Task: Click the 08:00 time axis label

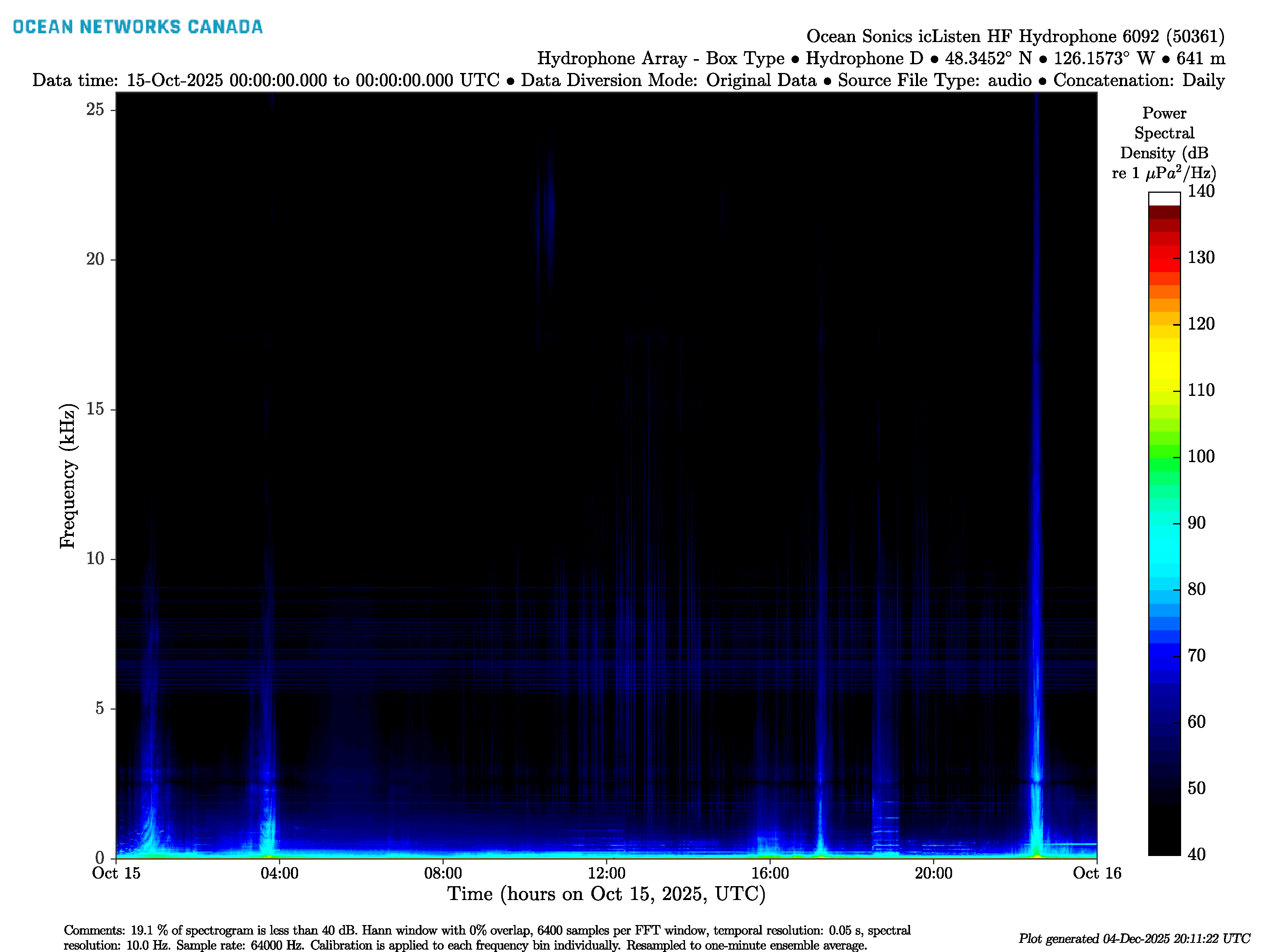Action: tap(443, 873)
